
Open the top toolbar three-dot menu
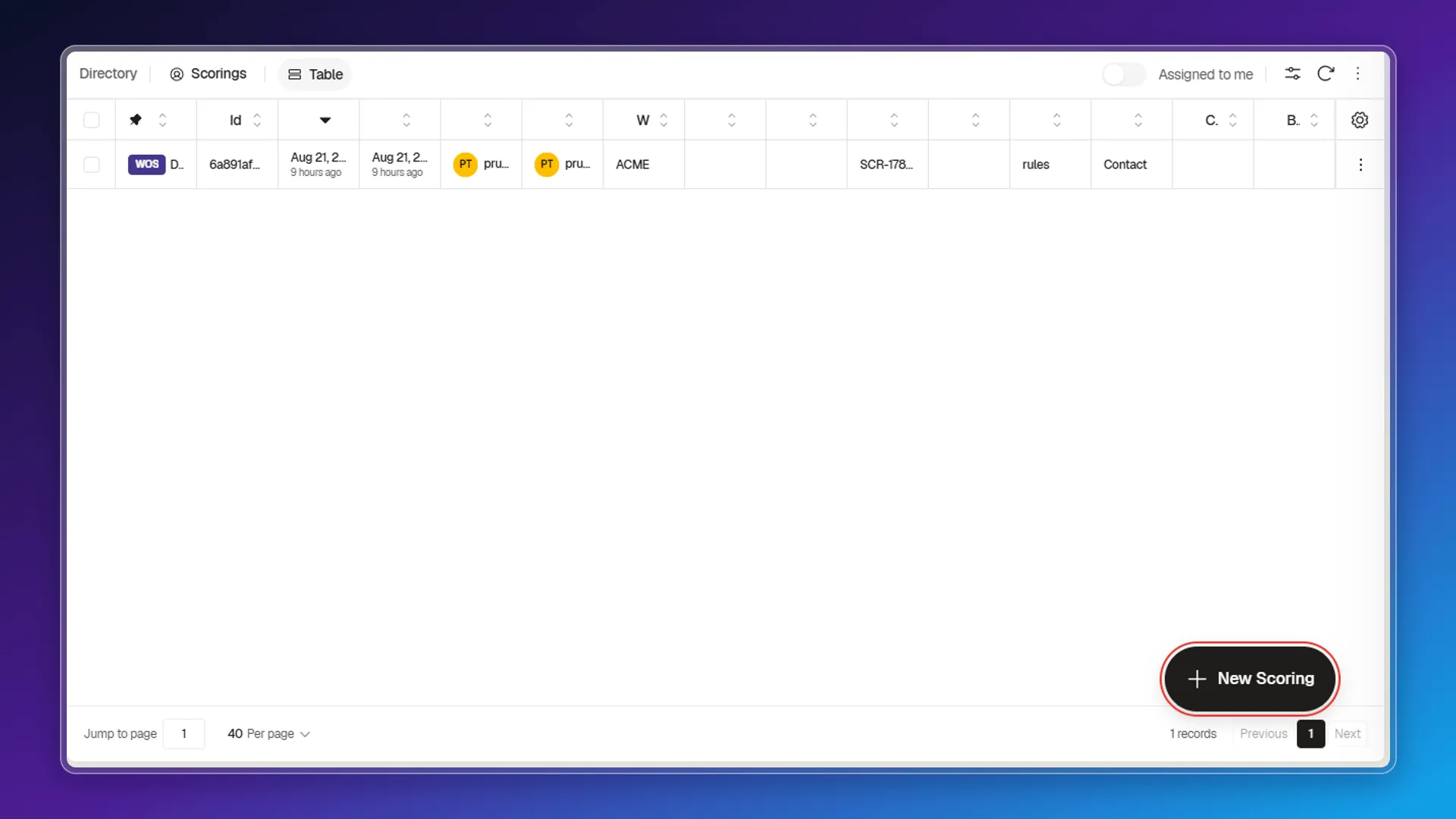click(1358, 74)
